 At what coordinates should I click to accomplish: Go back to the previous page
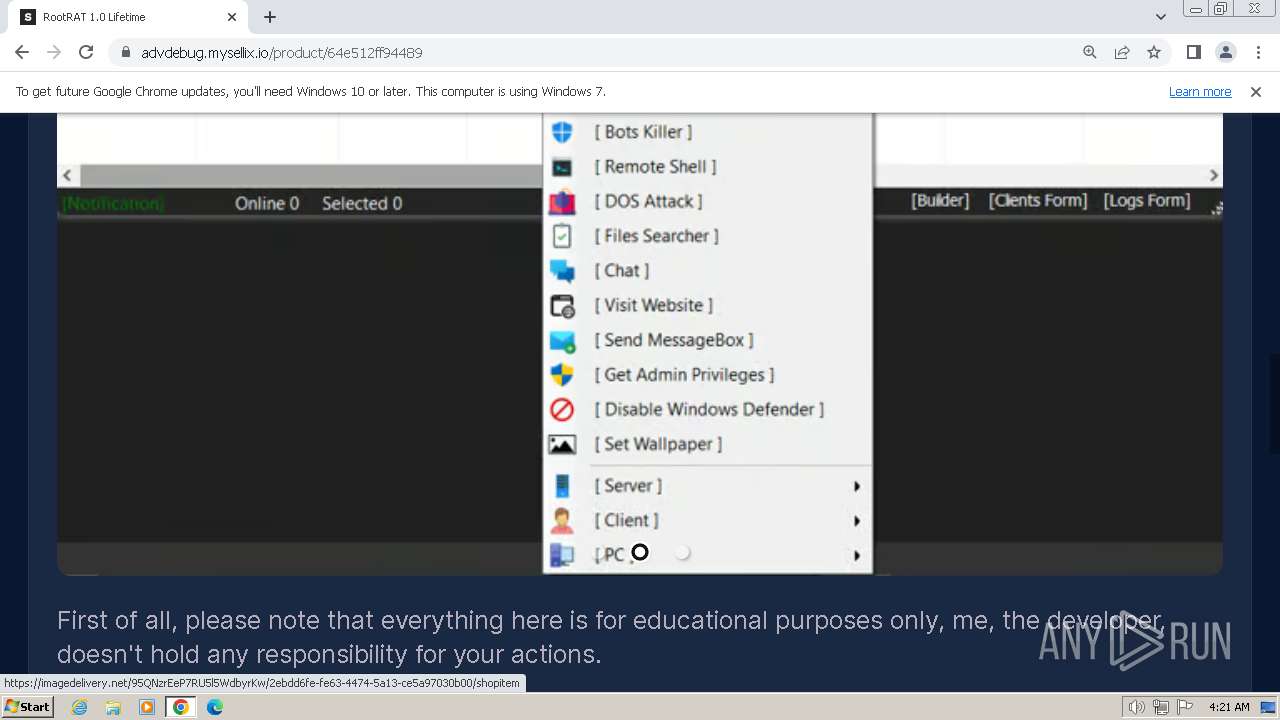[22, 53]
